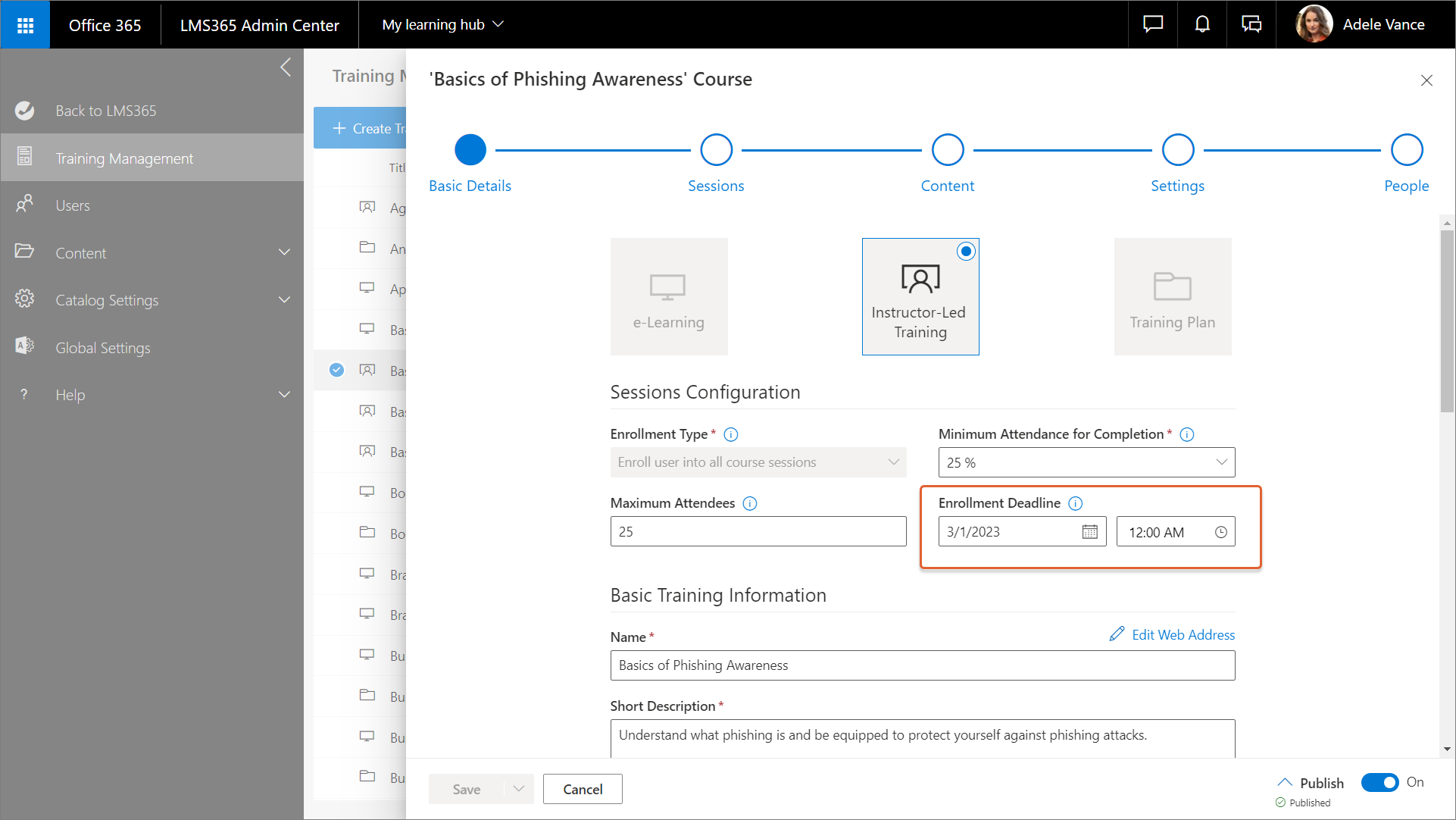The image size is (1456, 820).
Task: Click the Cancel button
Action: (x=583, y=789)
